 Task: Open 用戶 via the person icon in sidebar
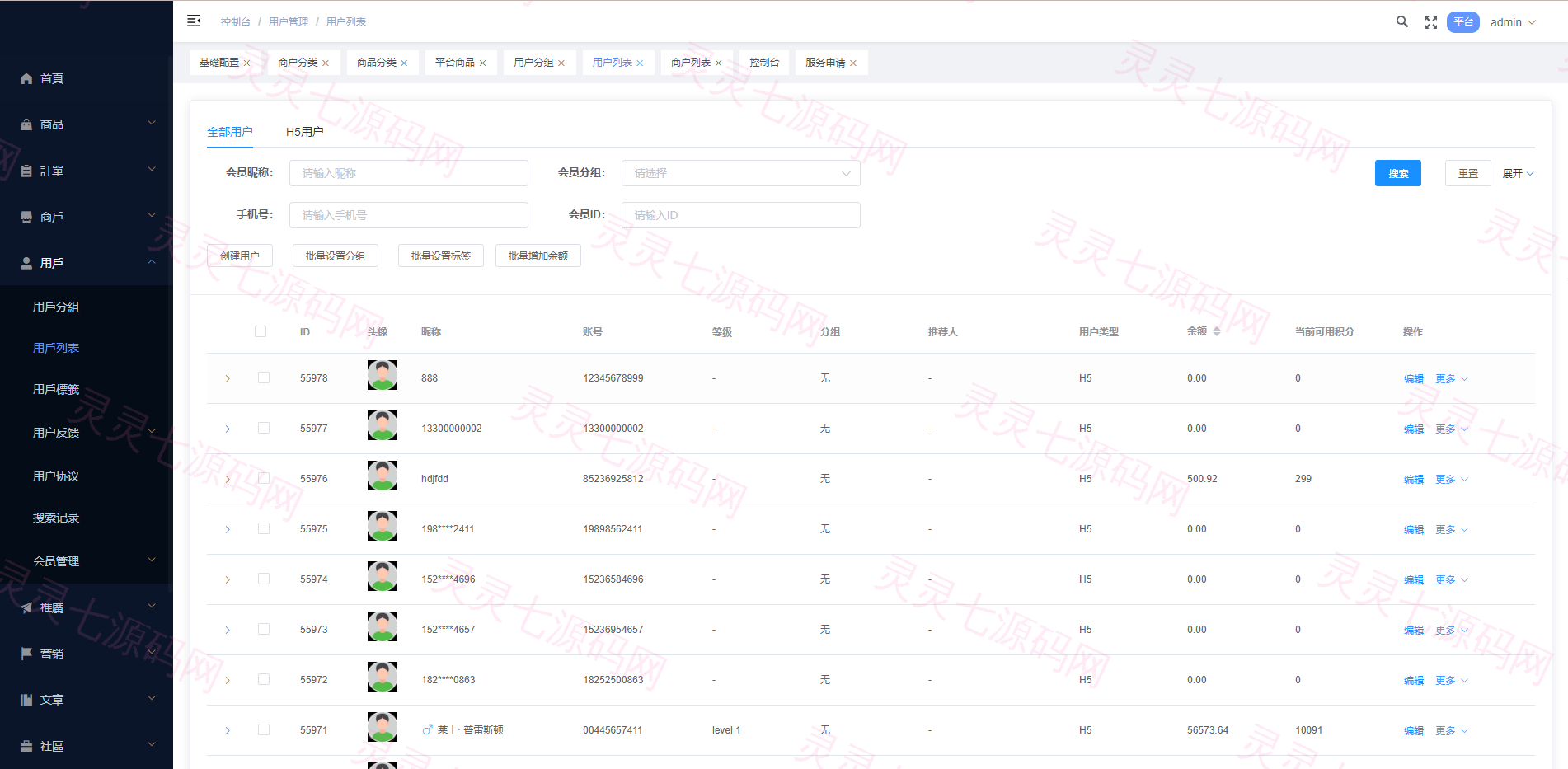(26, 263)
